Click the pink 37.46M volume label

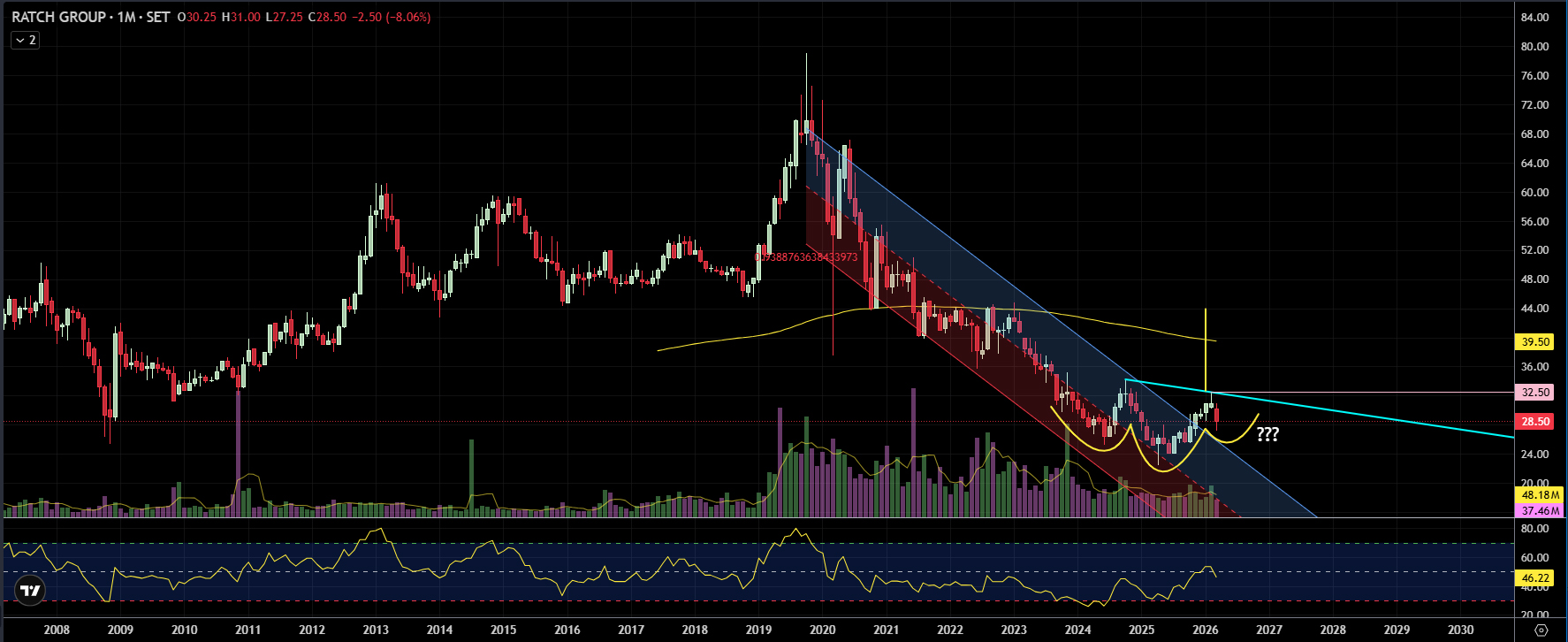[1539, 511]
